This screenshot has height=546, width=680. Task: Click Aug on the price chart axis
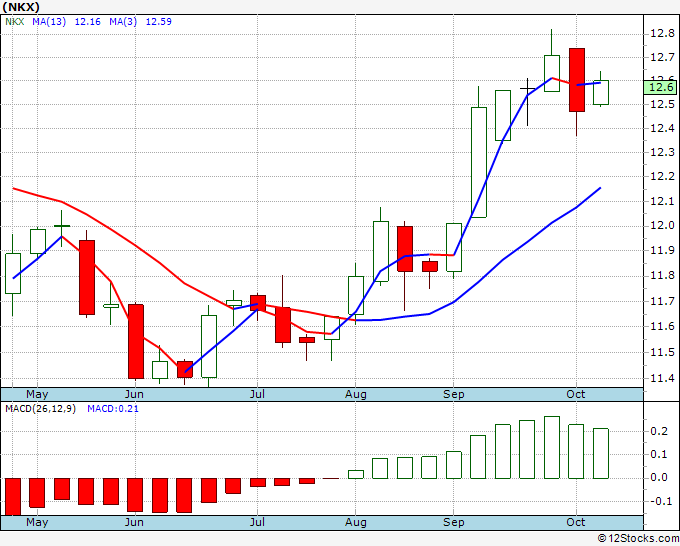[356, 395]
